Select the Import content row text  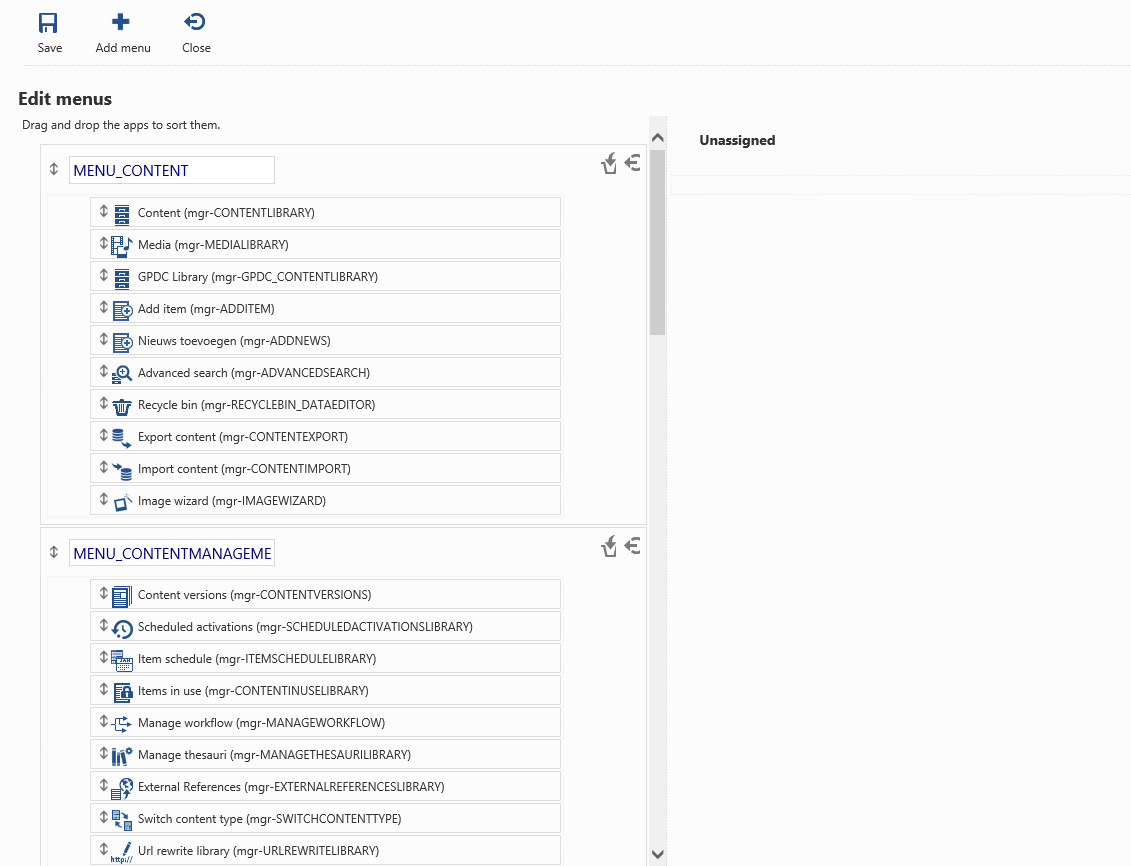pyautogui.click(x=245, y=469)
